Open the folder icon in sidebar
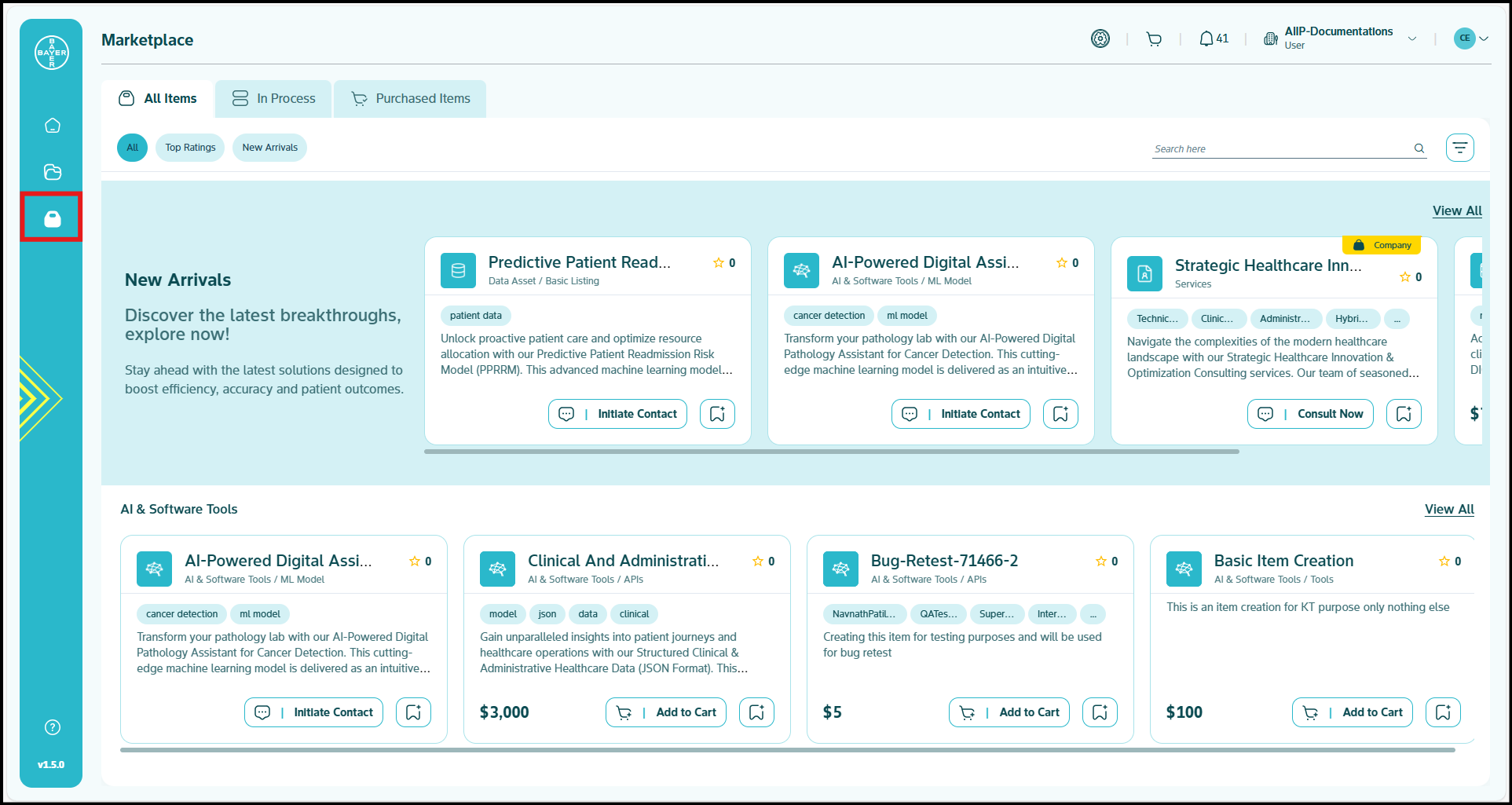 pyautogui.click(x=52, y=172)
